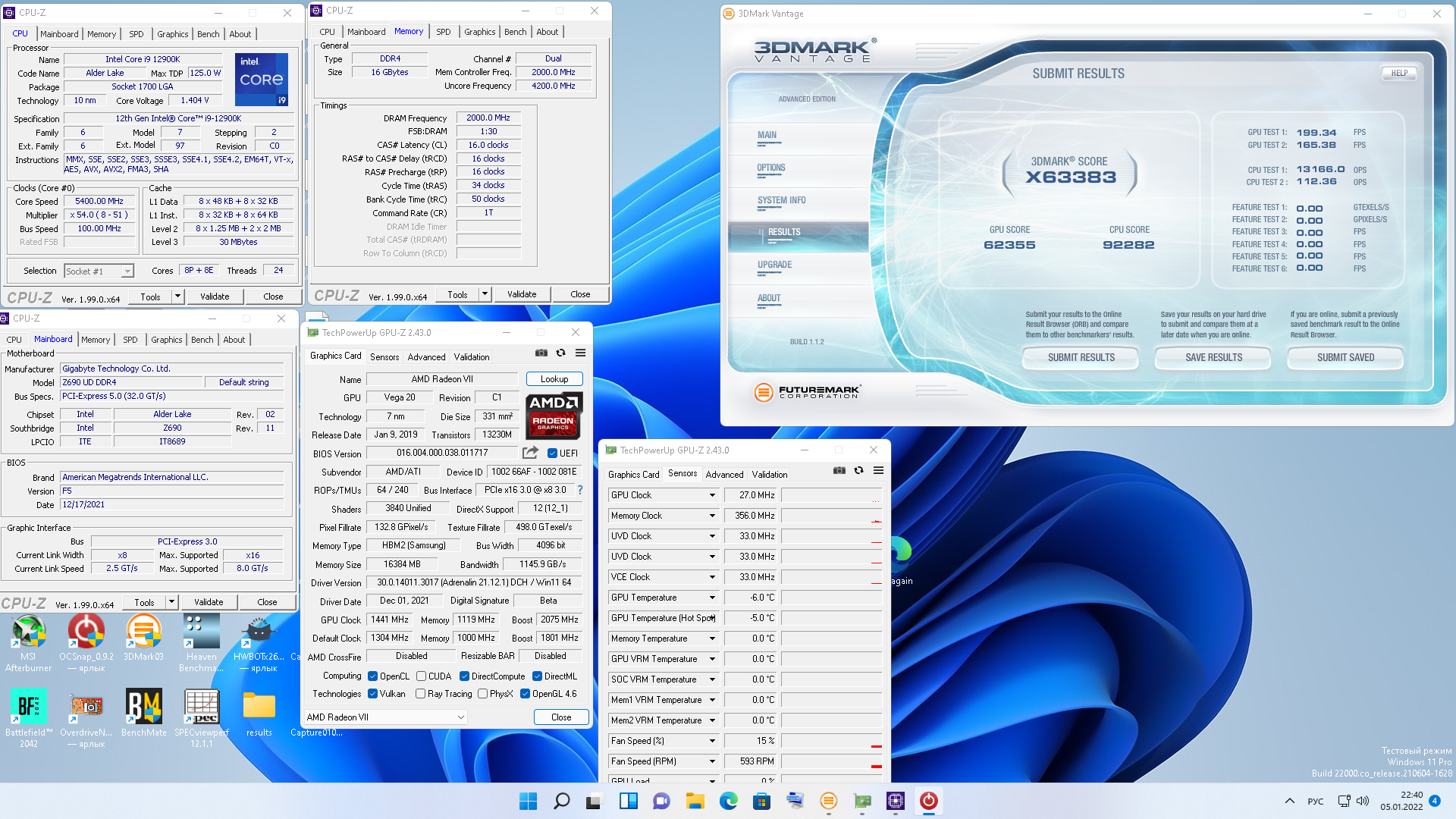Screen dimensions: 1456x819
Task: Show hidden system tray icons chevron
Action: 1290,801
